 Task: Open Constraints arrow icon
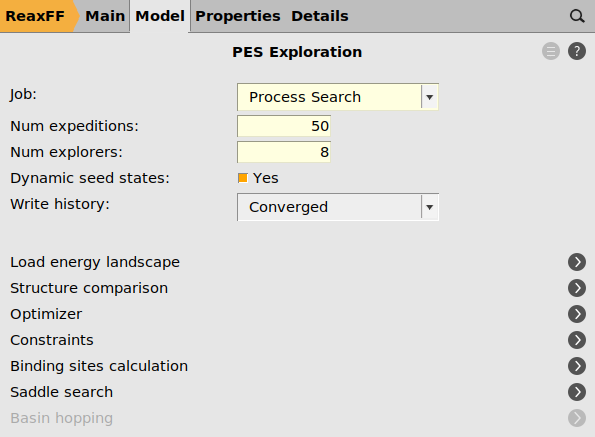(577, 340)
